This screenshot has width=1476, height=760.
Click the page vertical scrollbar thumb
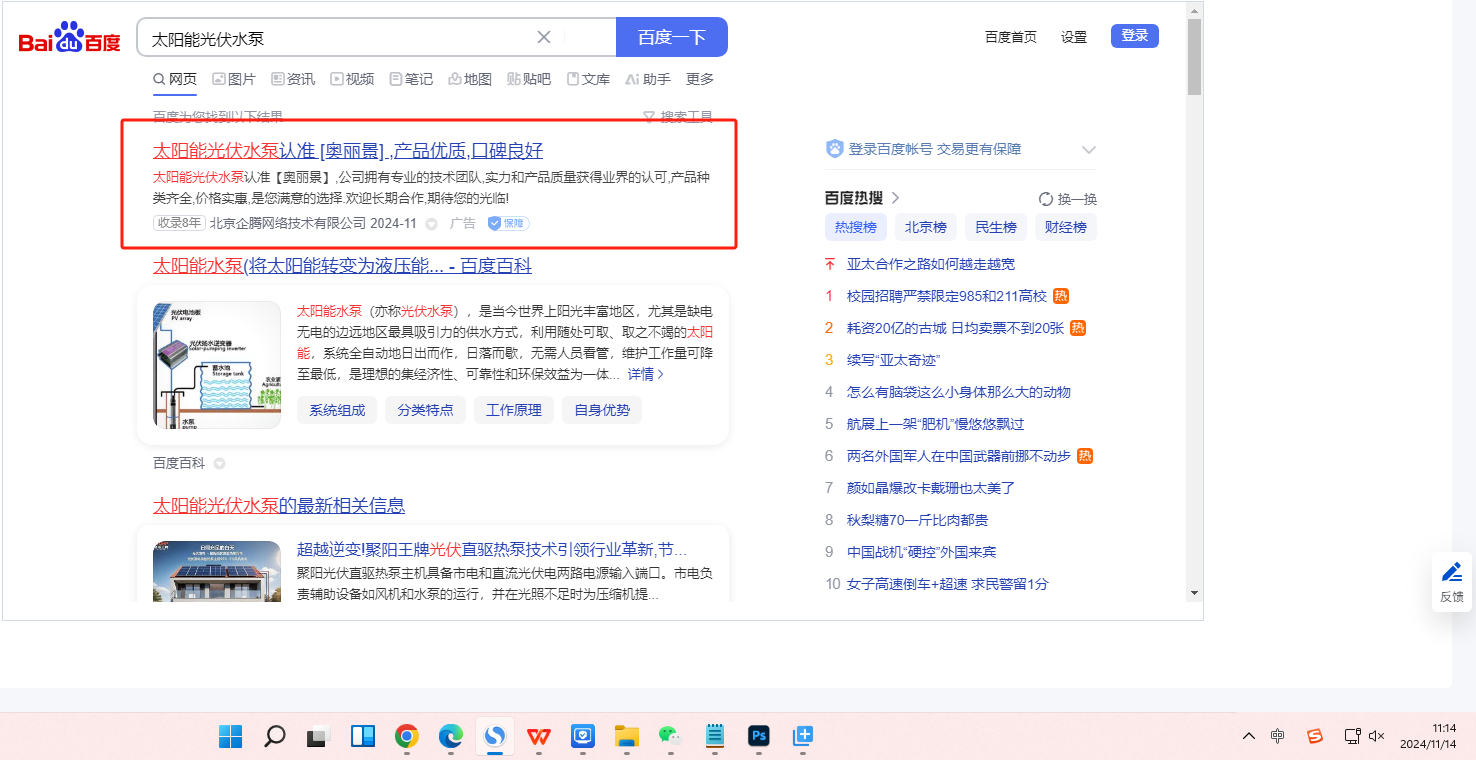[1193, 57]
